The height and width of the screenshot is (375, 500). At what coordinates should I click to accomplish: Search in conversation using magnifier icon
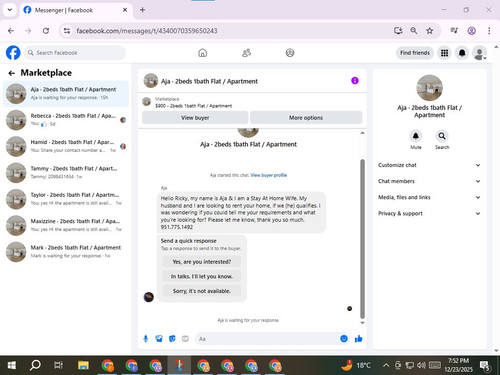[x=442, y=136]
